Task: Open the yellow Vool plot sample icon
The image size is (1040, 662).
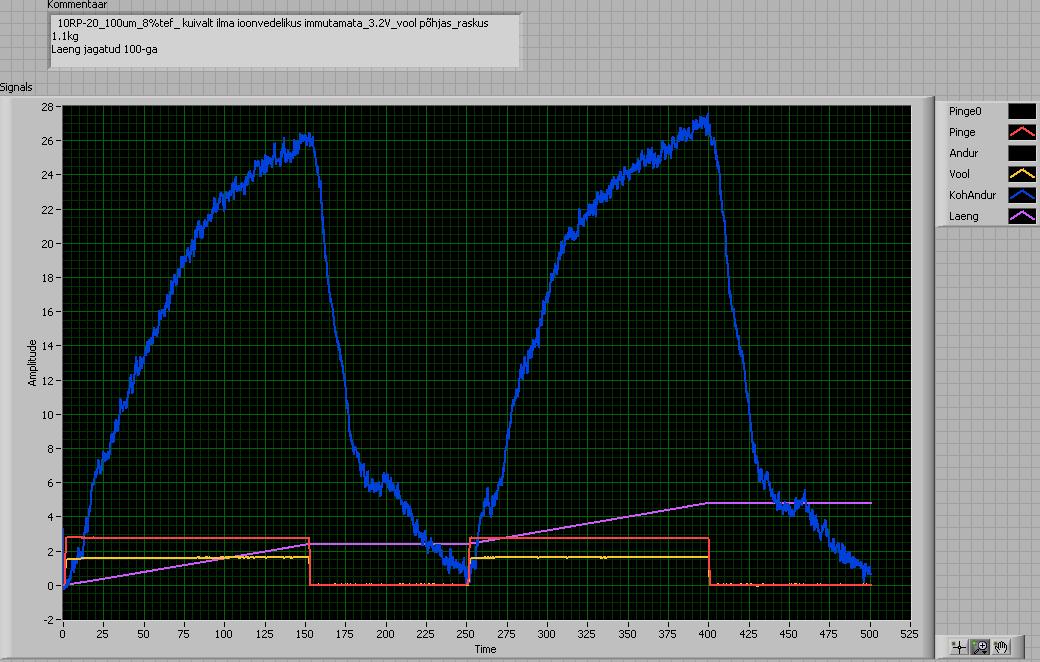Action: 1021,174
